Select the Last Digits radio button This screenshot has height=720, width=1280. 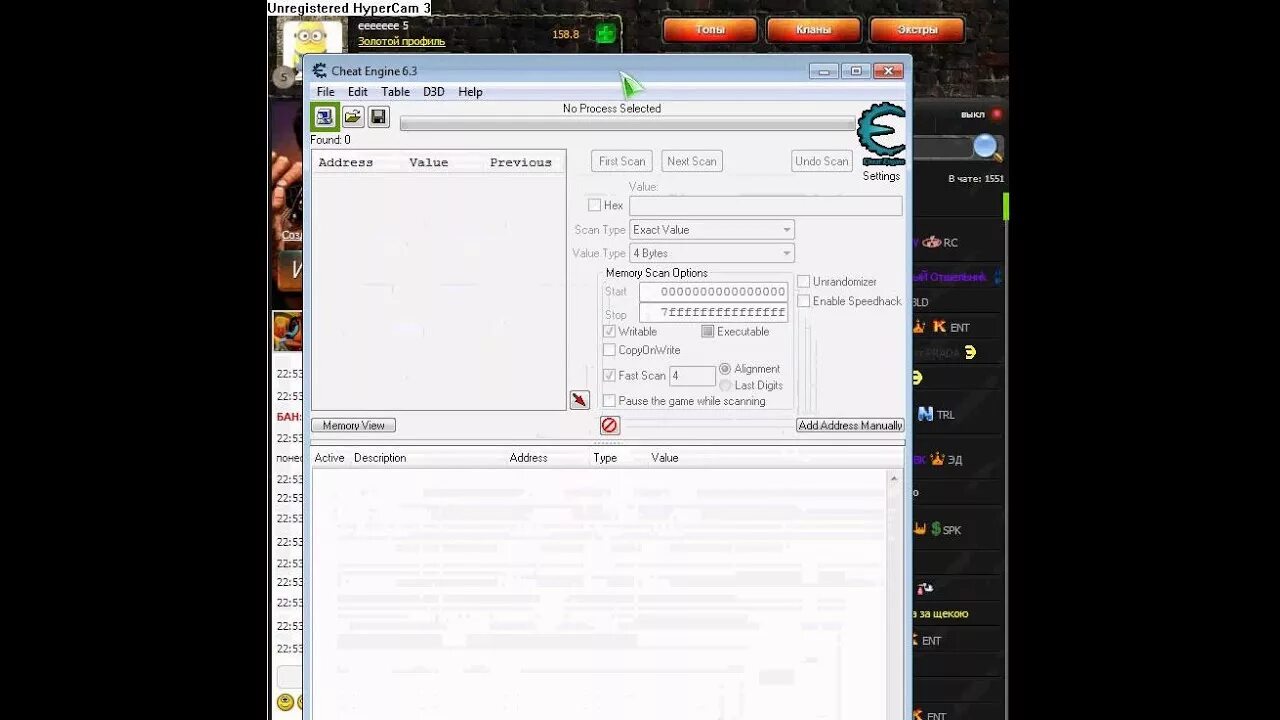[725, 385]
